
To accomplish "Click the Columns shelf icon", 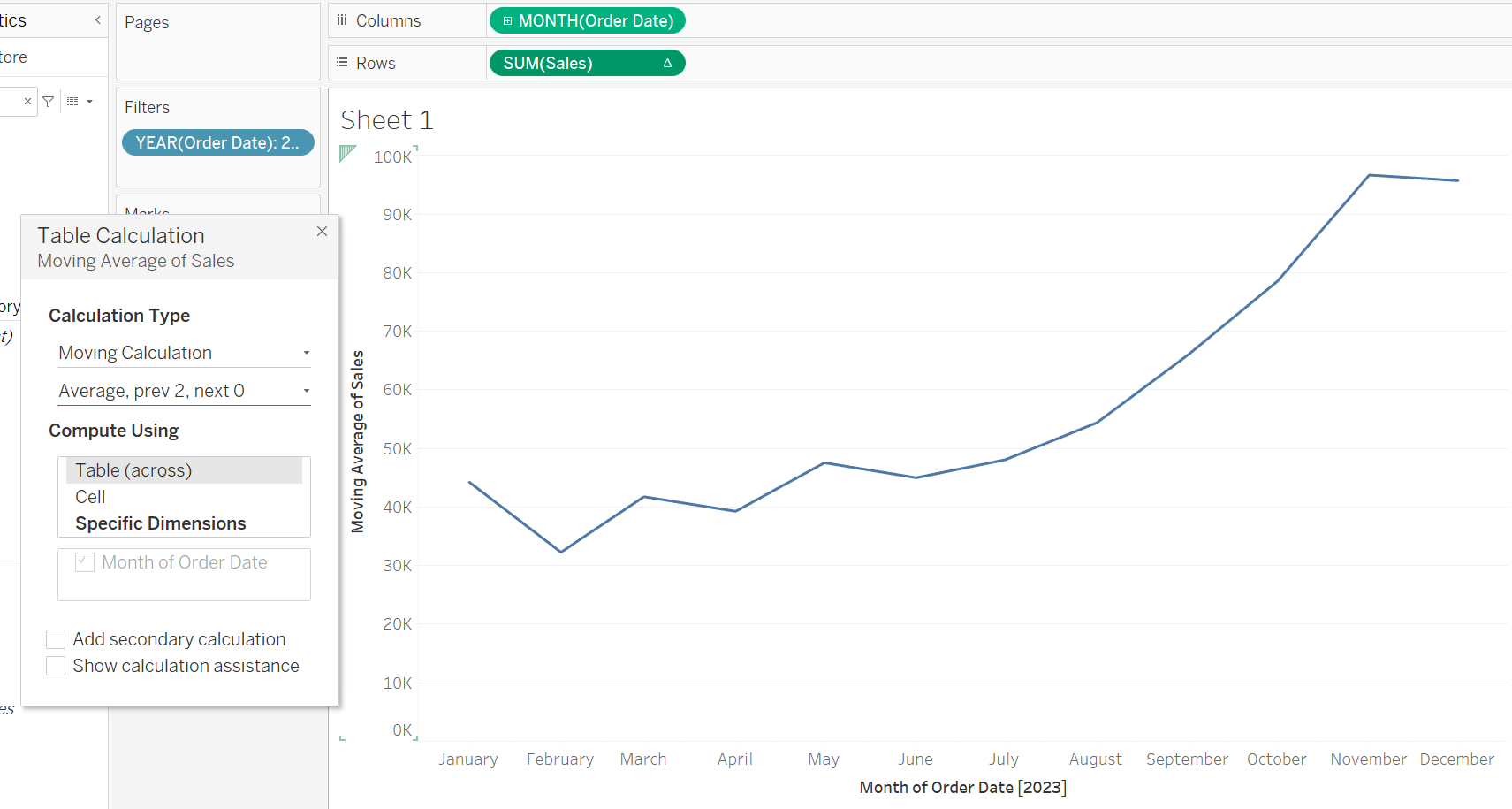I will point(341,19).
